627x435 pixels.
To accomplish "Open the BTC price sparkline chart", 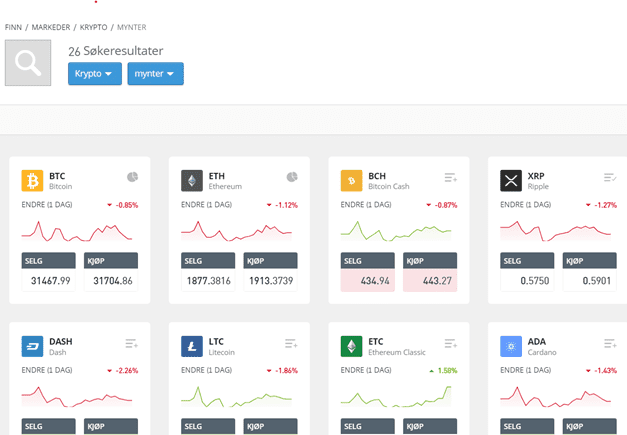I will click(x=77, y=231).
